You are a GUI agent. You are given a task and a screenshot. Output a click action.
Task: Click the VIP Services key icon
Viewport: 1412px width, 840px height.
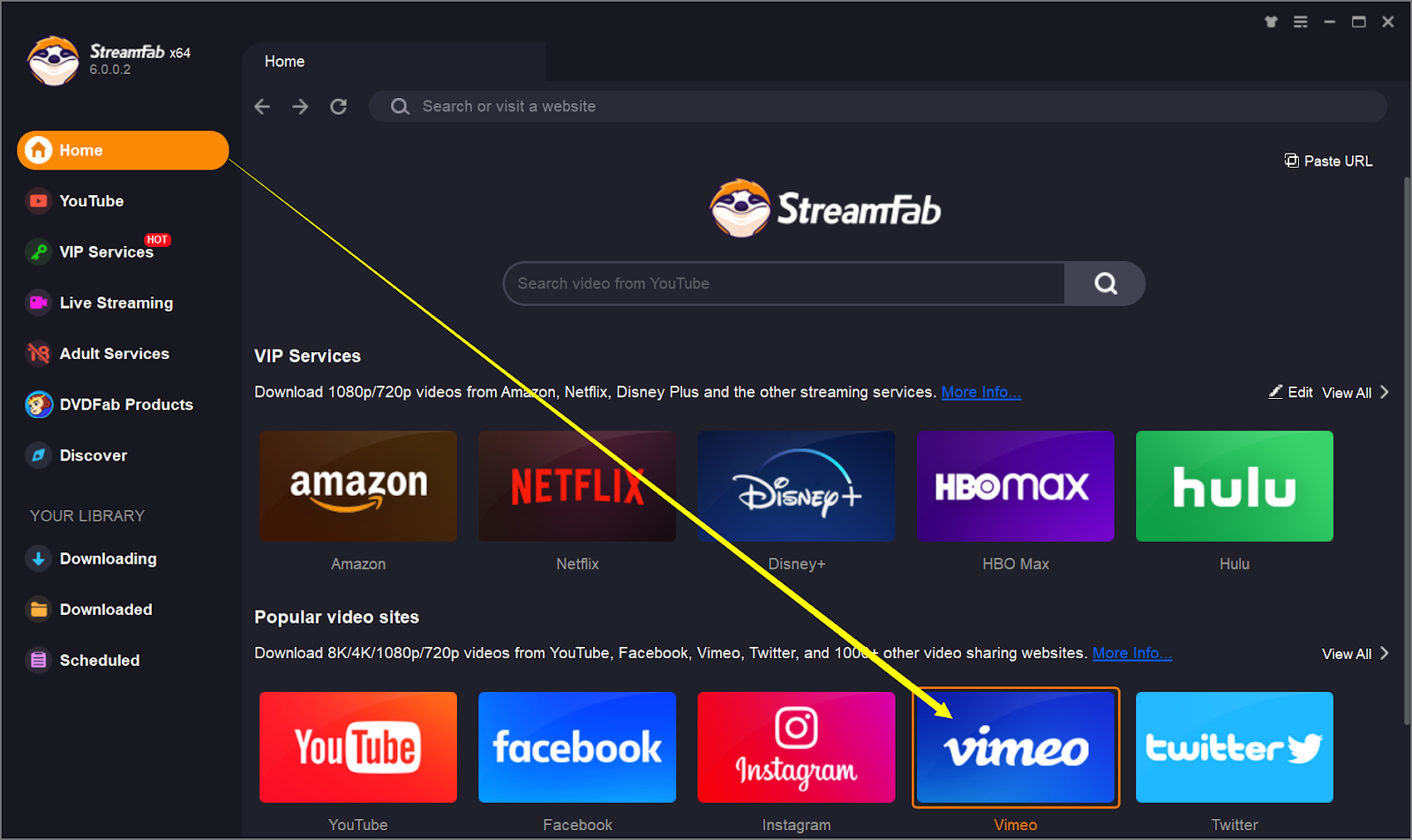coord(39,252)
